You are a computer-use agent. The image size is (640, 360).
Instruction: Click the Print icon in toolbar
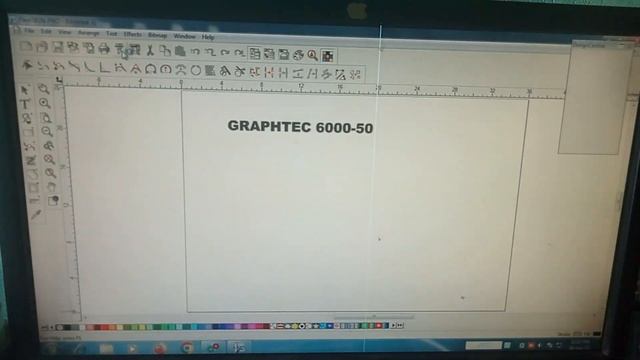(x=104, y=49)
